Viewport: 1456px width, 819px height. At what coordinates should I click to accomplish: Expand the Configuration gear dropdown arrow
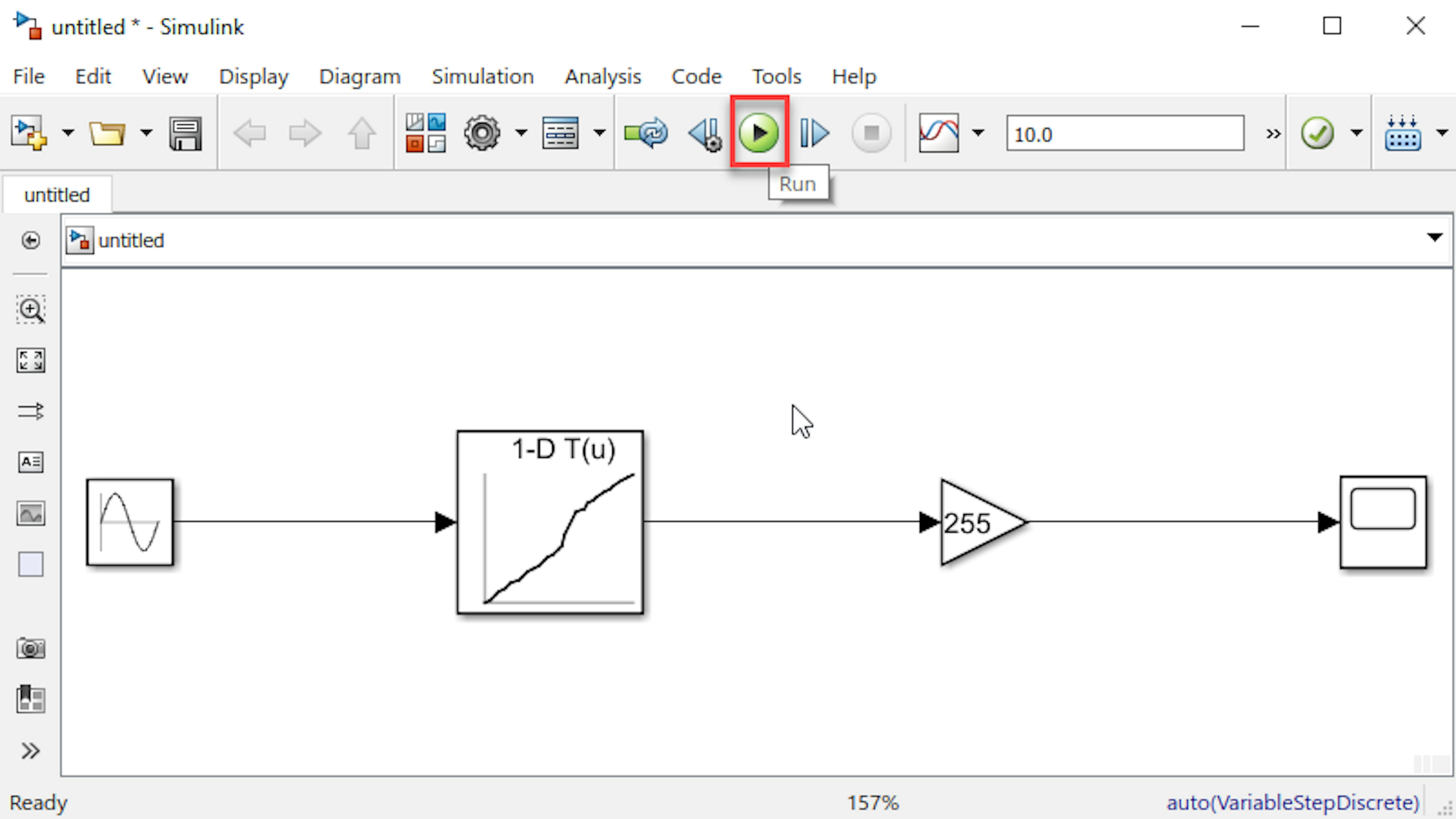coord(521,133)
